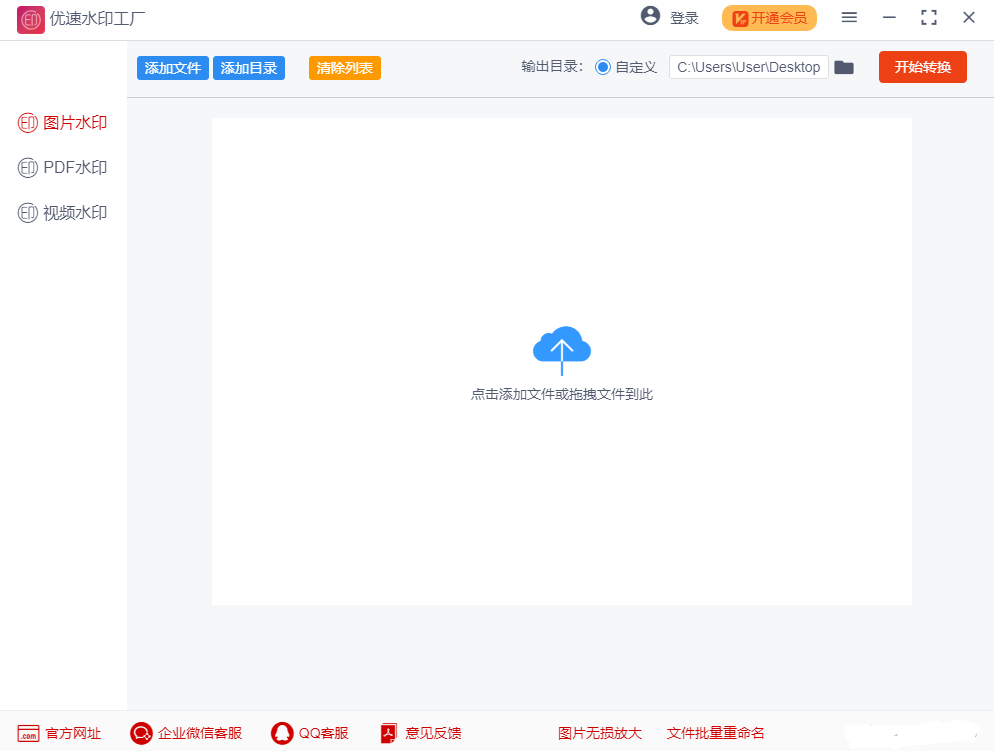Open the output folder browse icon
Viewport: 994px width, 751px height.
click(x=844, y=67)
